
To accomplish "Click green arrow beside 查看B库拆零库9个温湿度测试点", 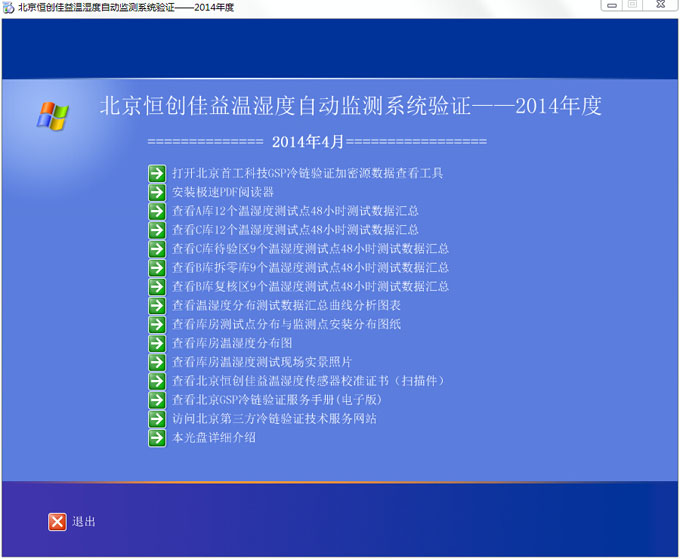I will (x=157, y=268).
